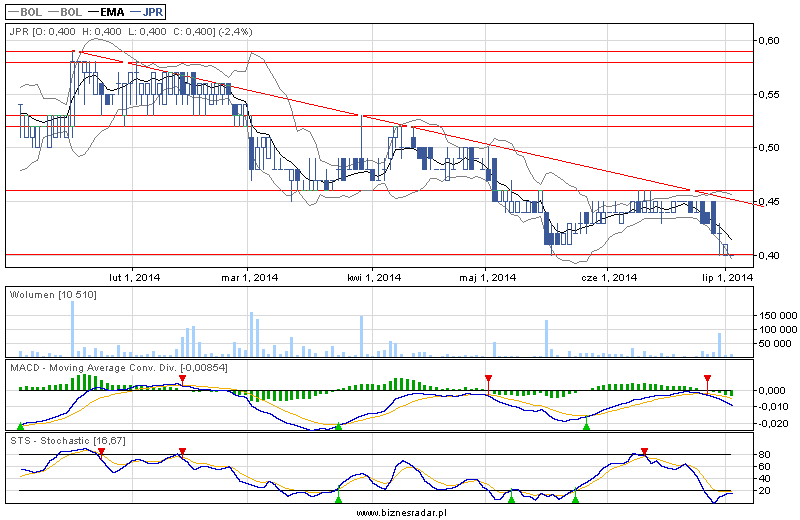Click the maj 1, 2014 date label

[488, 278]
